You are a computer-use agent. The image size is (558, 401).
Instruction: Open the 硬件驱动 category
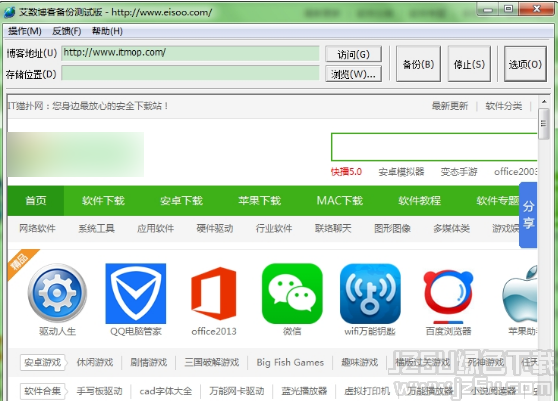click(x=215, y=228)
